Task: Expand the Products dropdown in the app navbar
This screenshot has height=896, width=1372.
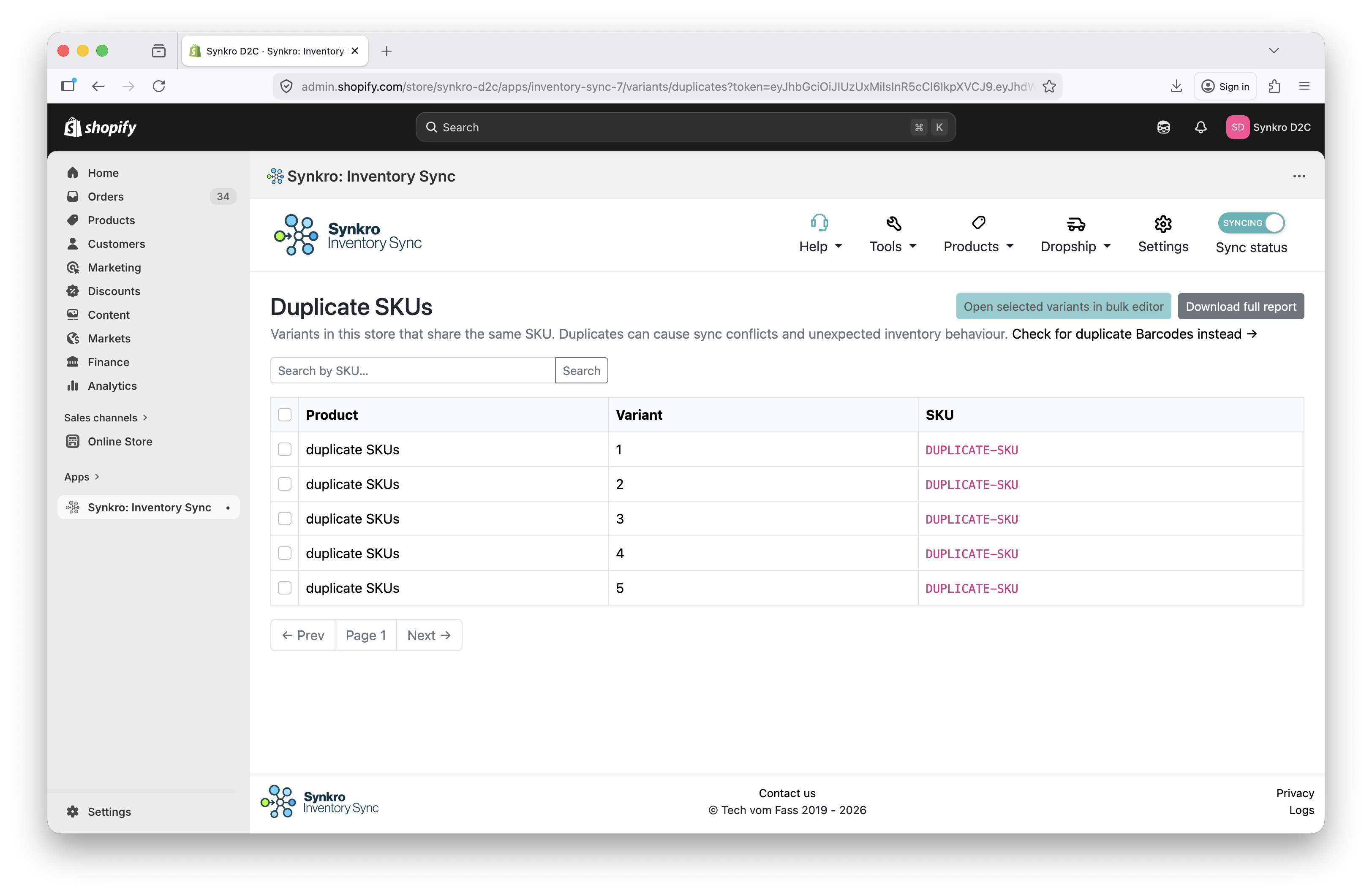Action: (978, 246)
